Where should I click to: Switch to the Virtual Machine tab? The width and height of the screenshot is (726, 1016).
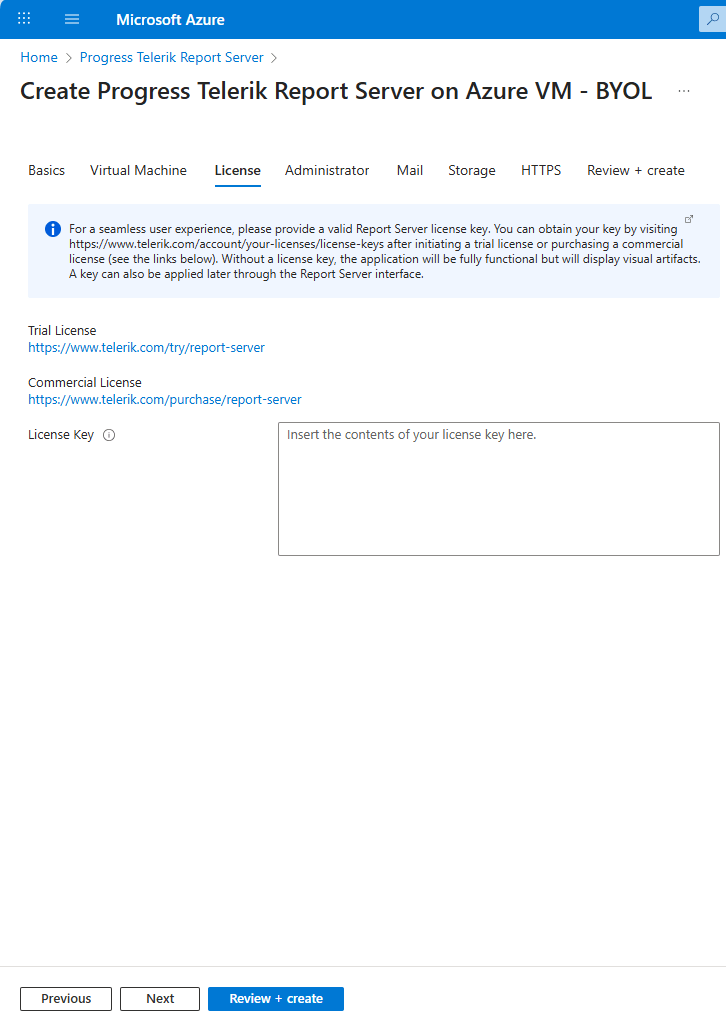point(138,171)
